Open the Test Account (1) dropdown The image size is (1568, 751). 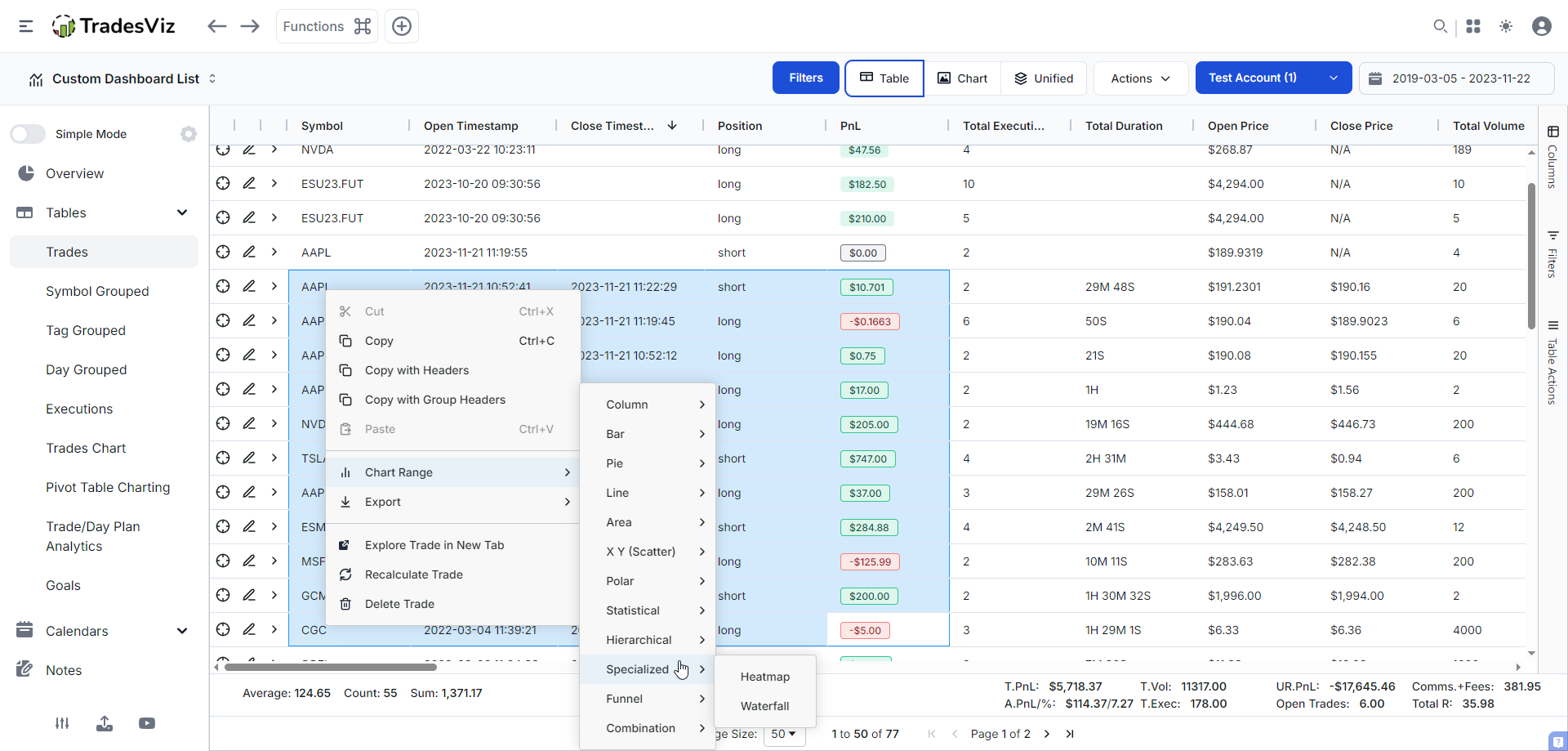[1273, 78]
